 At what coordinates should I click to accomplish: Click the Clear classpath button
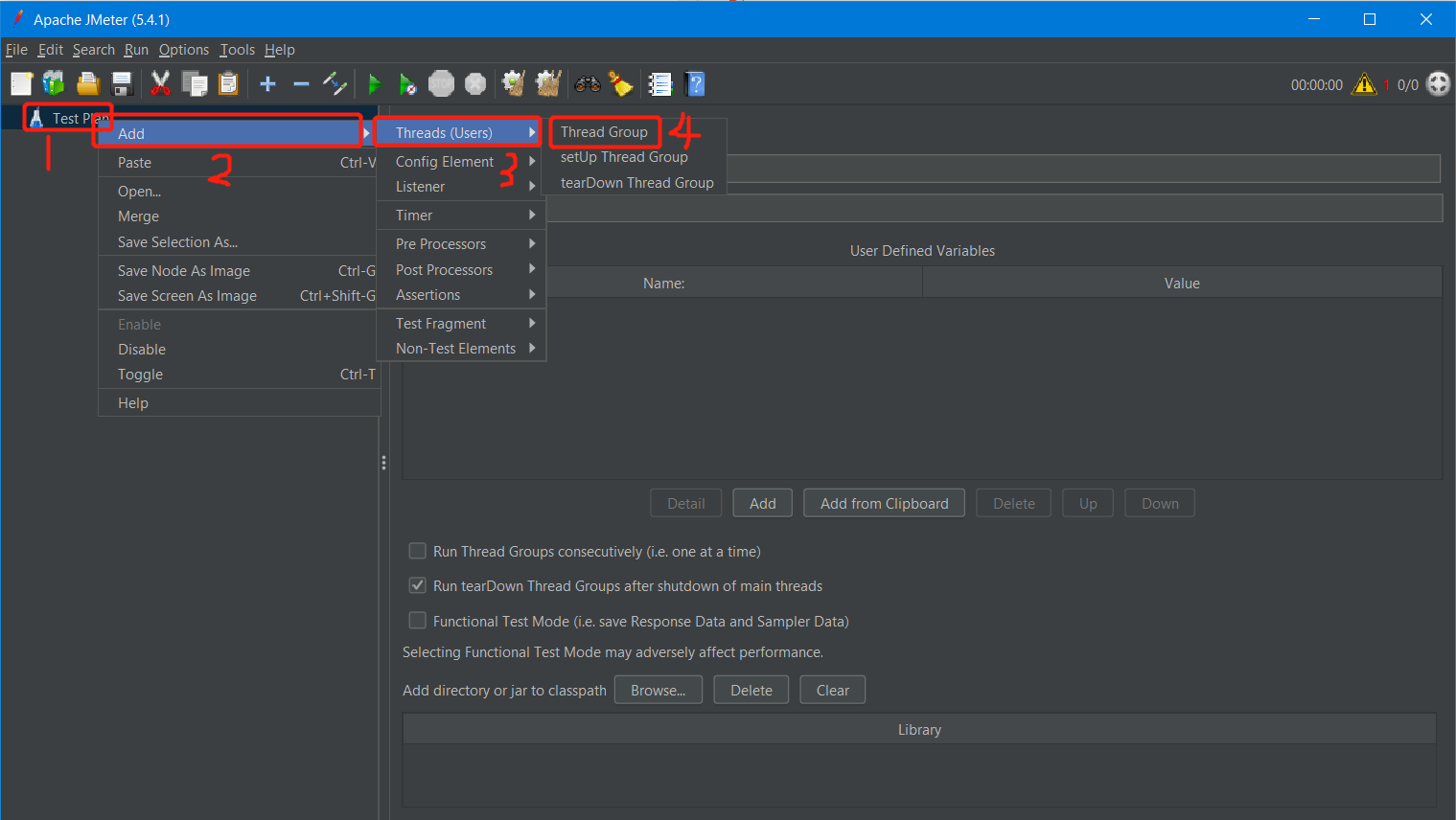833,690
